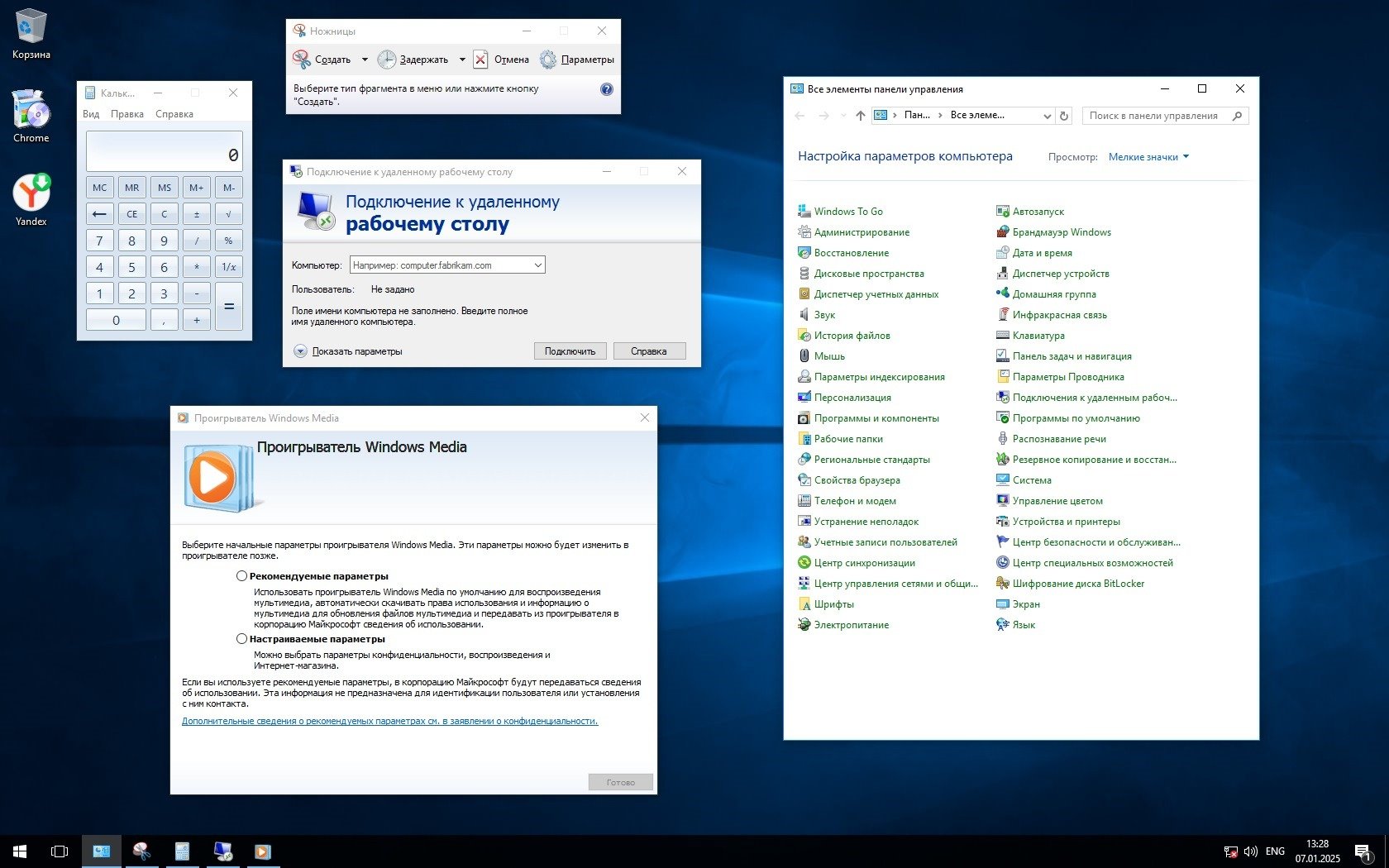Open the Task View taskbar icon

pyautogui.click(x=60, y=851)
